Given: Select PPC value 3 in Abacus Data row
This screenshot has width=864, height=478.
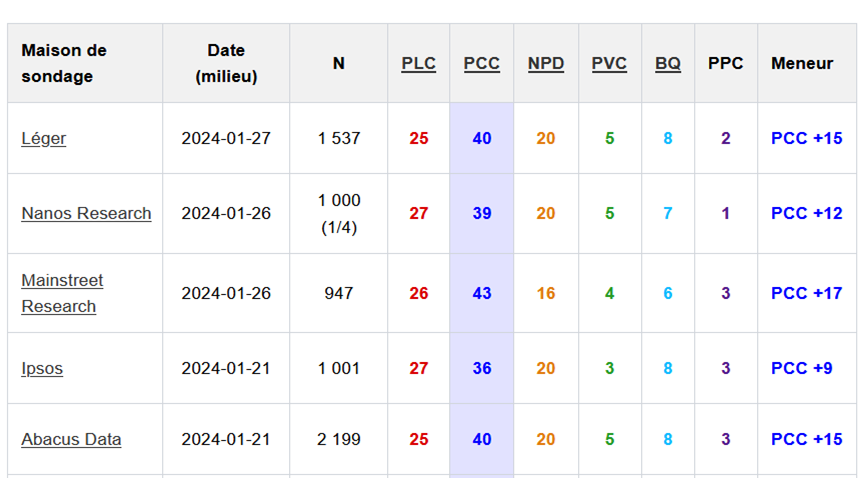Looking at the screenshot, I should pyautogui.click(x=726, y=439).
